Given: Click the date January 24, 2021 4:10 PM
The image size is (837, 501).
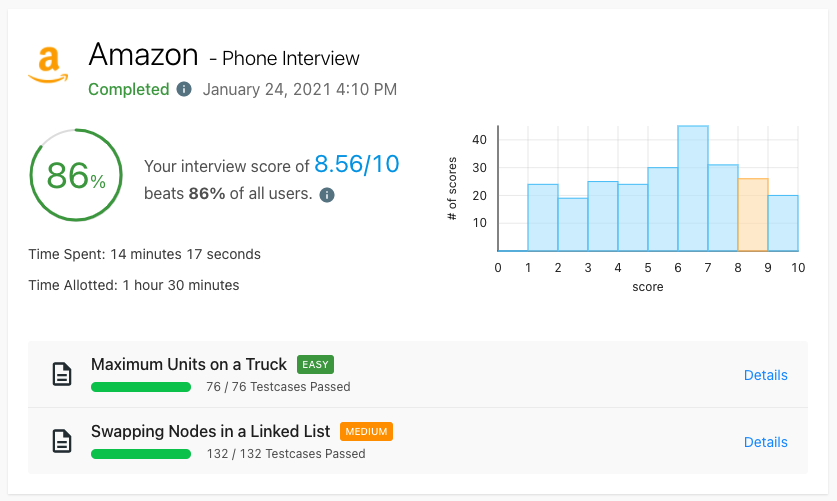Looking at the screenshot, I should [x=300, y=89].
